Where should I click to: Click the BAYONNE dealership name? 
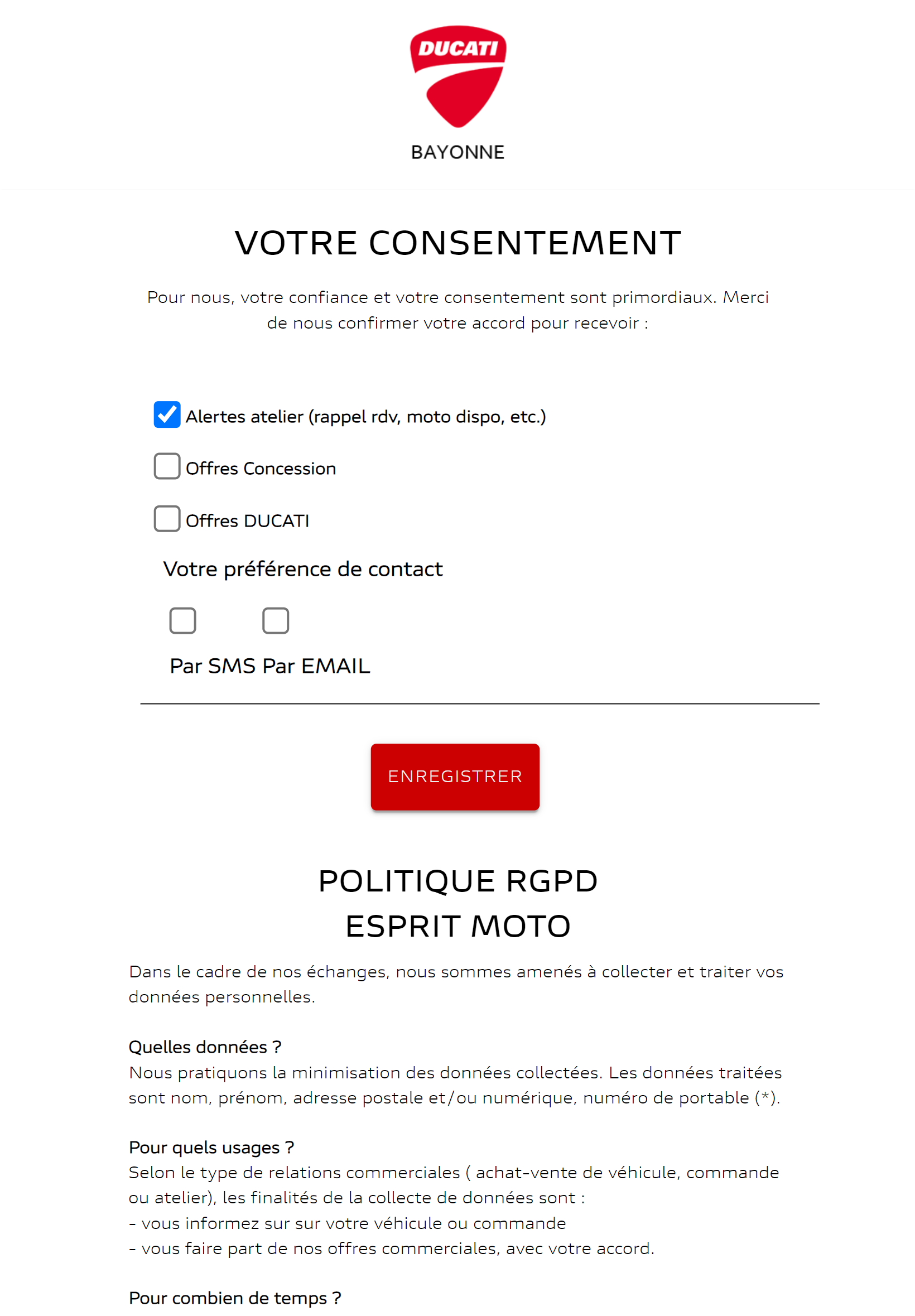pos(458,152)
